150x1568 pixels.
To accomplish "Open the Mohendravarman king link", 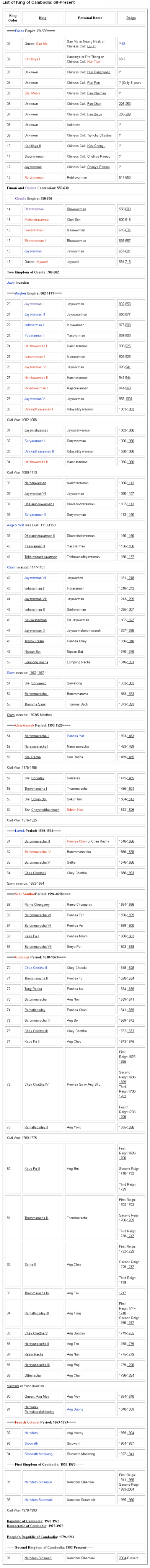I will (x=37, y=219).
